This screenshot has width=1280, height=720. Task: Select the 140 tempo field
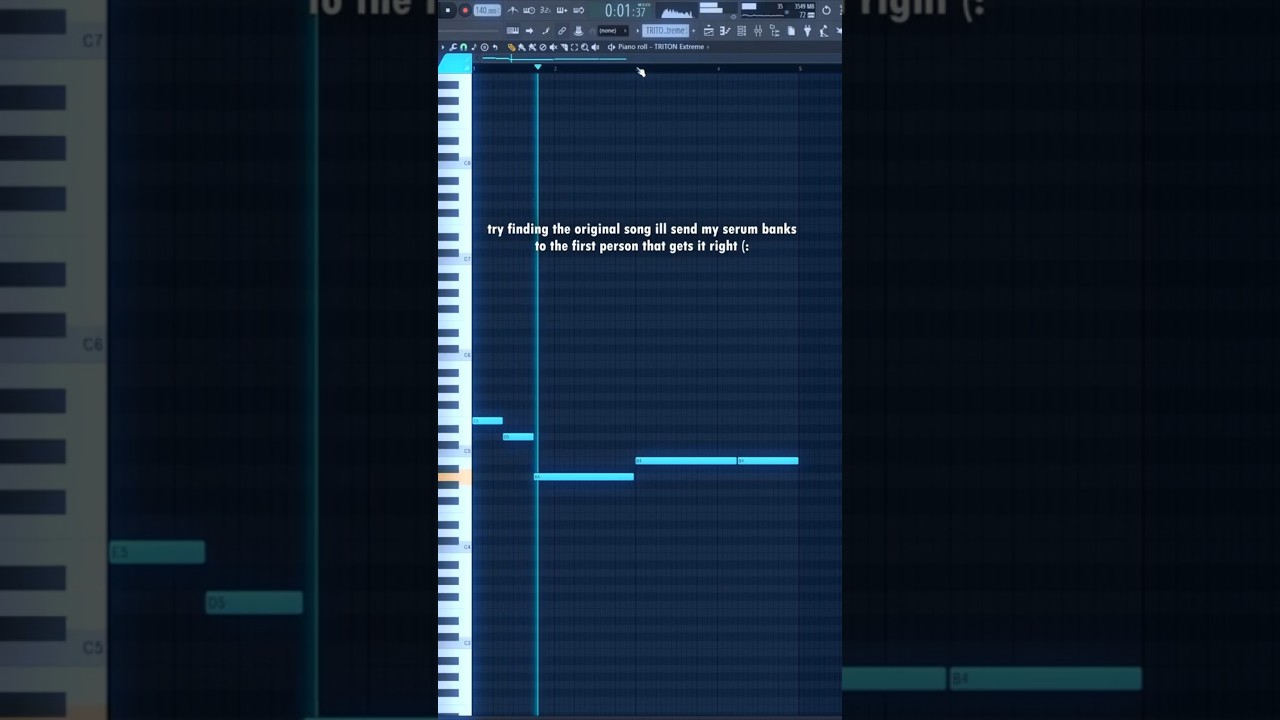click(x=487, y=10)
